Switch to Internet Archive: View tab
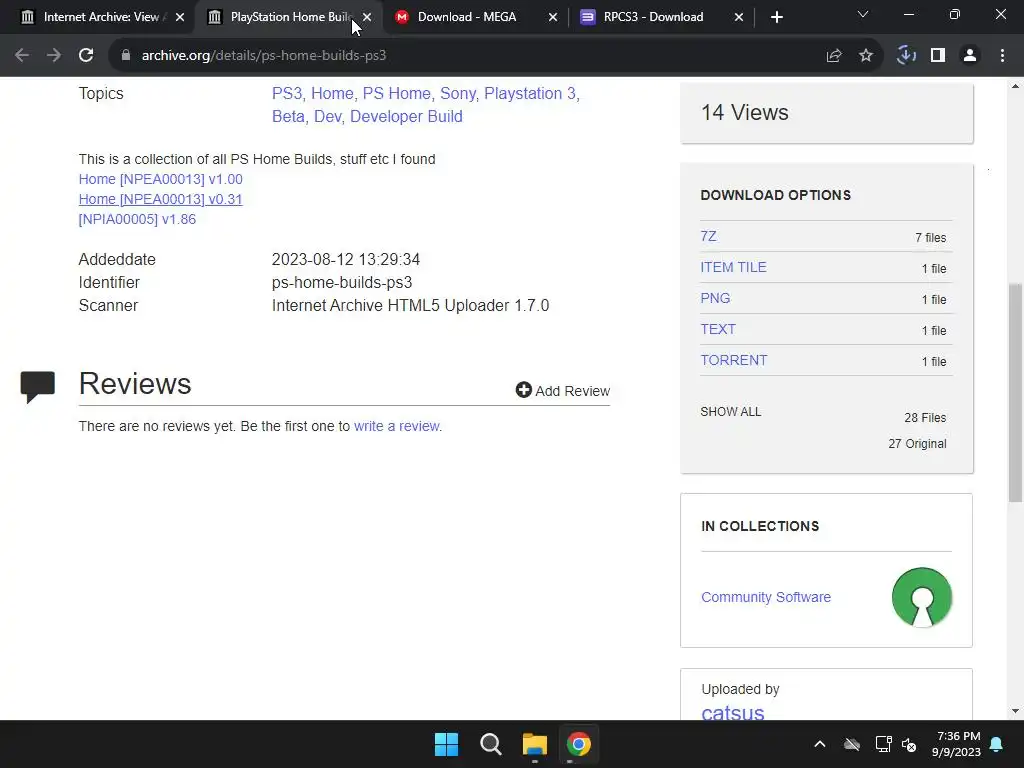 pyautogui.click(x=101, y=17)
